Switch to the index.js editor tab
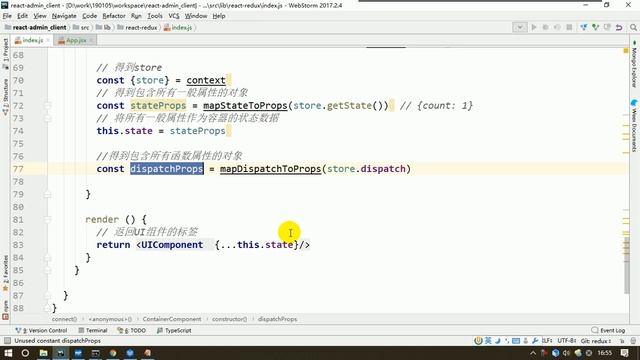 coord(32,40)
